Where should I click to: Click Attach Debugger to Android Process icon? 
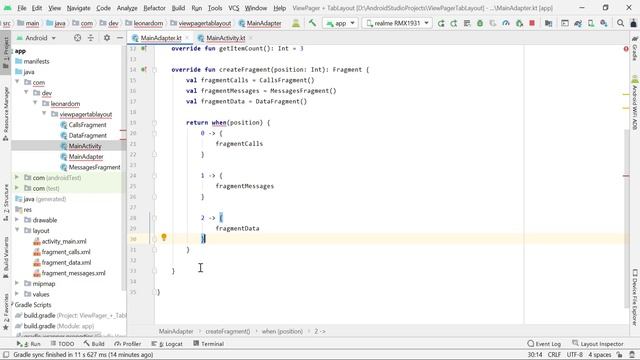(x=519, y=23)
